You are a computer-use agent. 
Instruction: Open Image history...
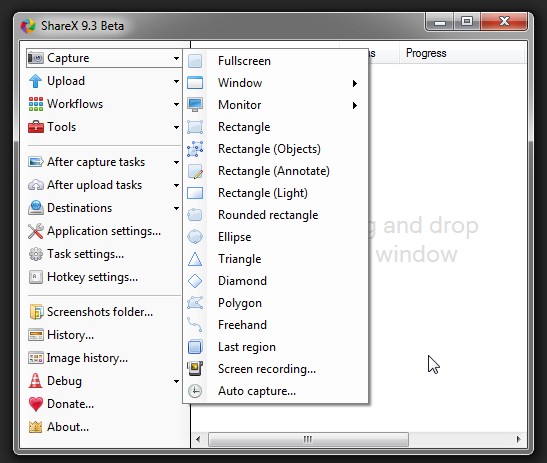click(x=104, y=358)
